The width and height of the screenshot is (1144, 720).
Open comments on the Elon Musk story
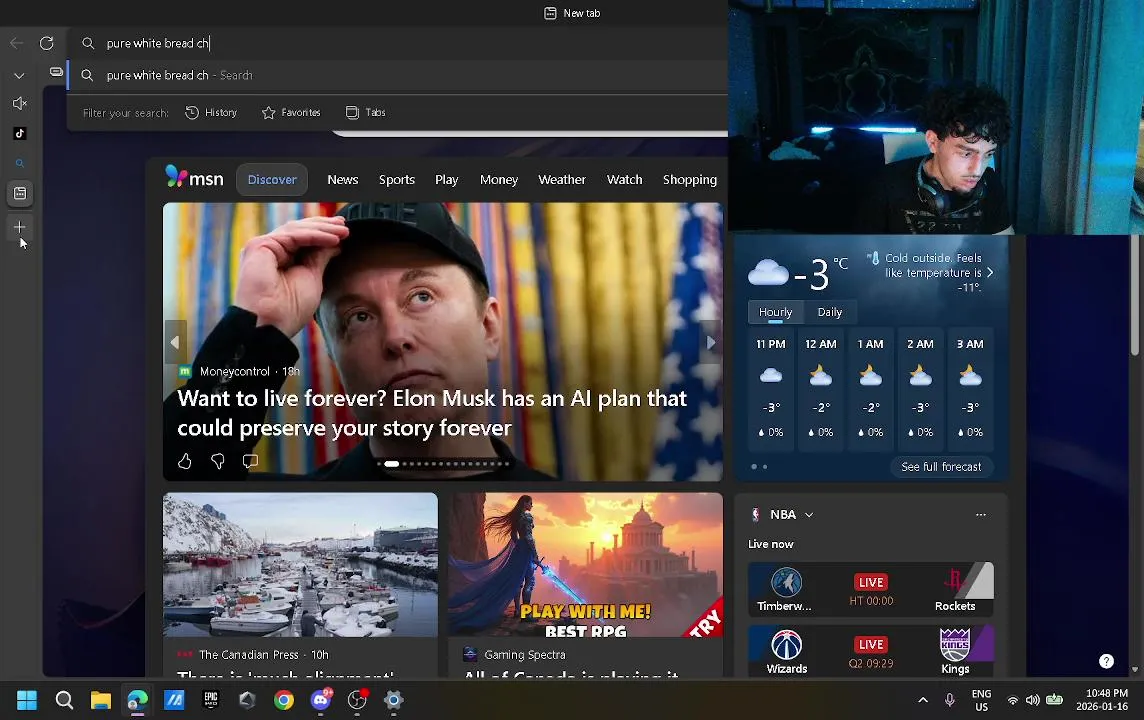tap(250, 461)
